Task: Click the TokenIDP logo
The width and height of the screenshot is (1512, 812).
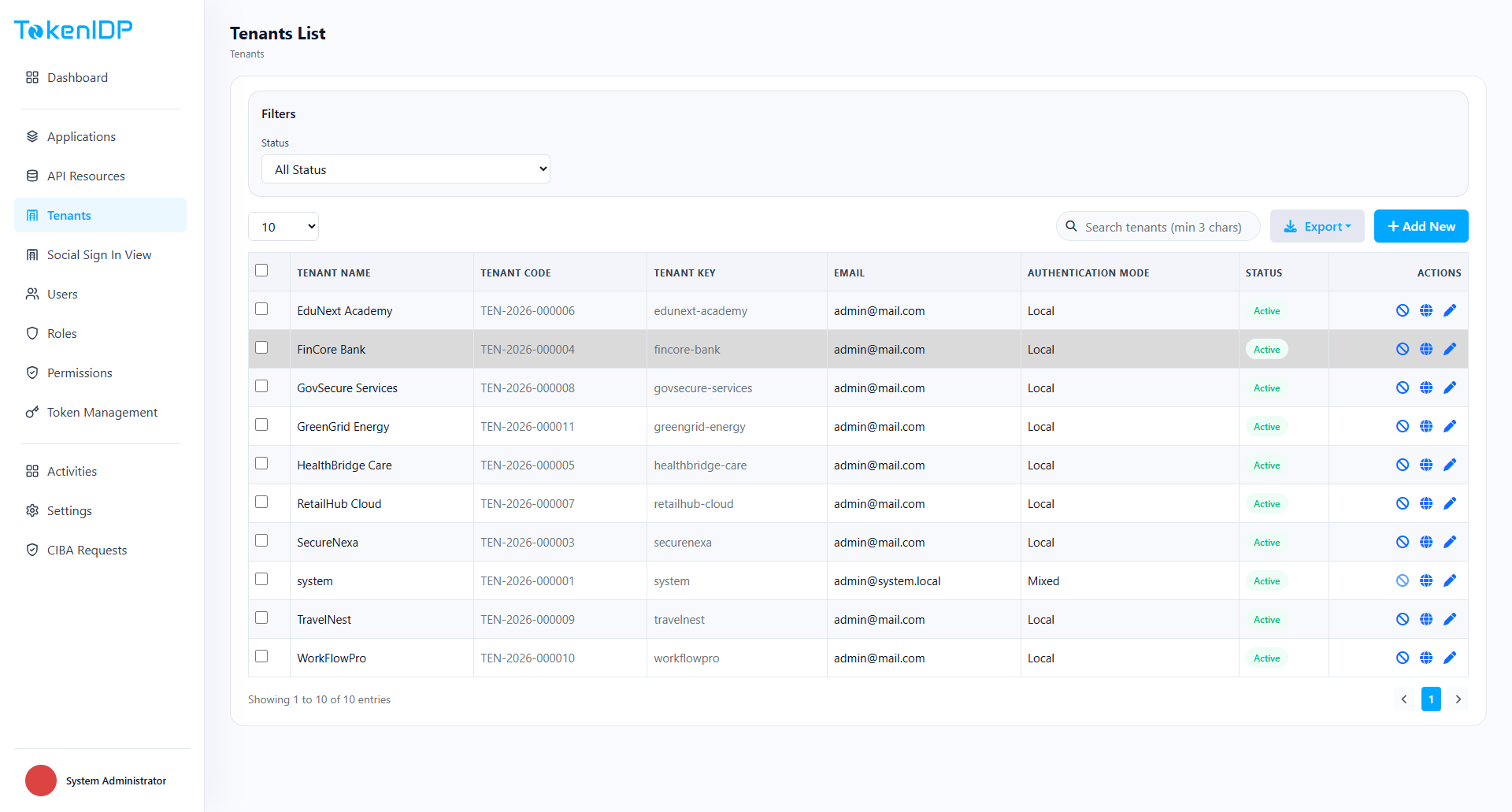Action: tap(73, 30)
